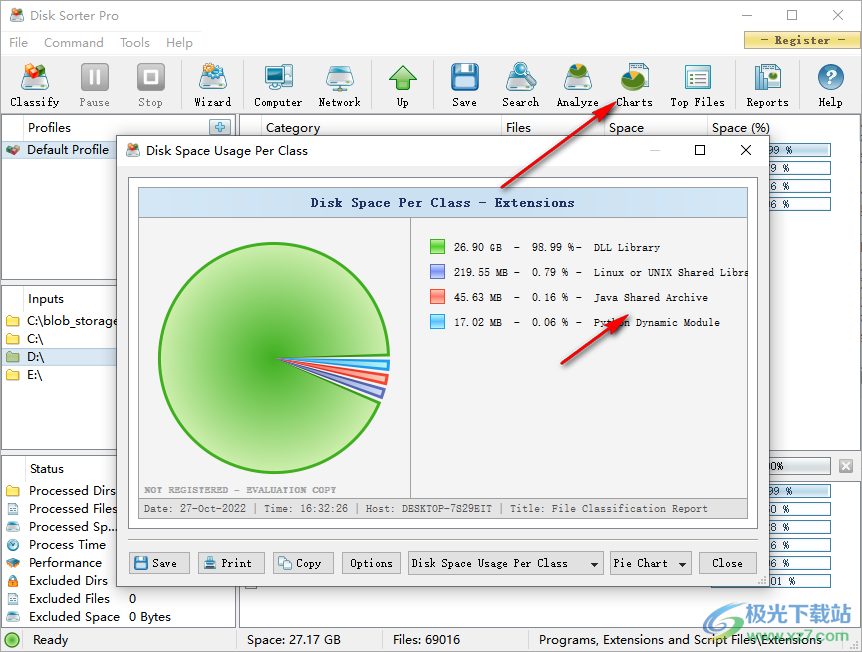Open the Network toolbar icon
862x652 pixels.
(x=339, y=85)
